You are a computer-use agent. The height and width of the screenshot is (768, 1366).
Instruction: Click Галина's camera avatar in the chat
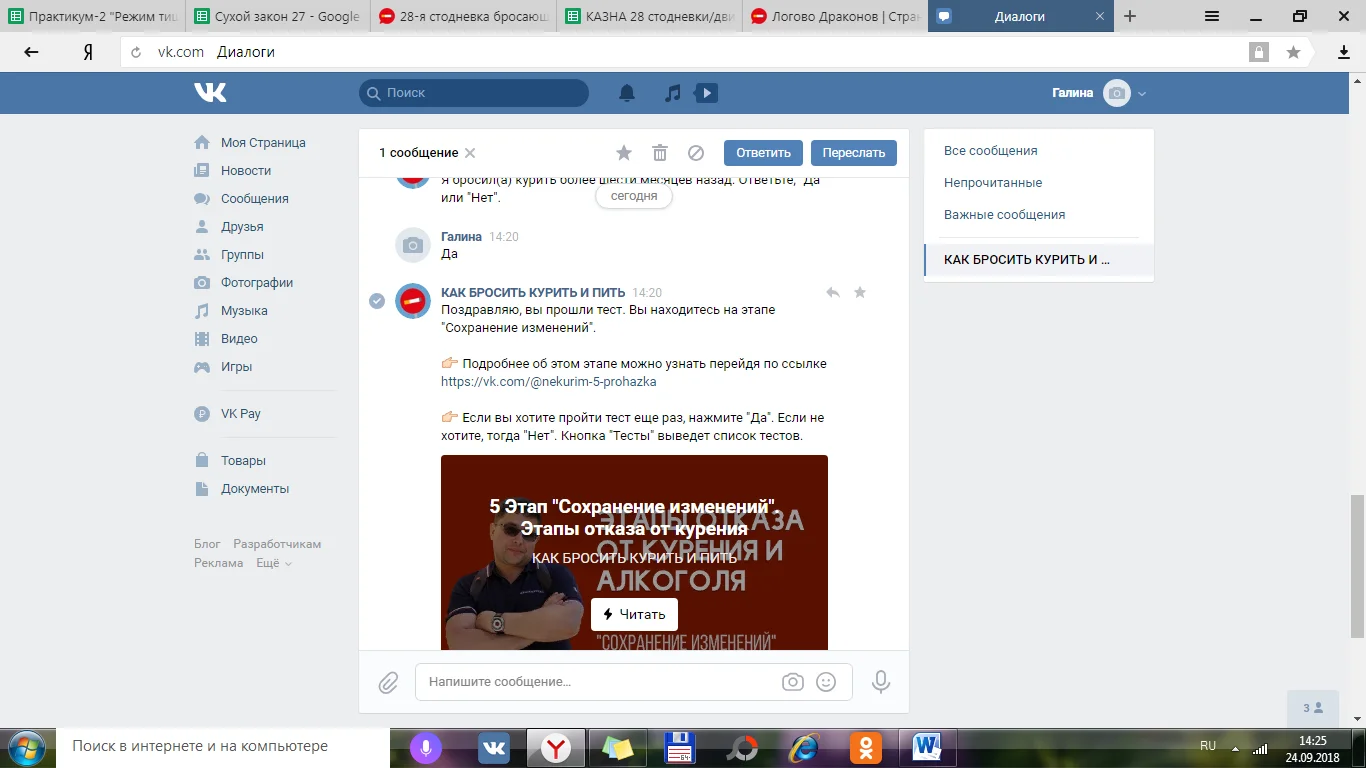coord(413,244)
